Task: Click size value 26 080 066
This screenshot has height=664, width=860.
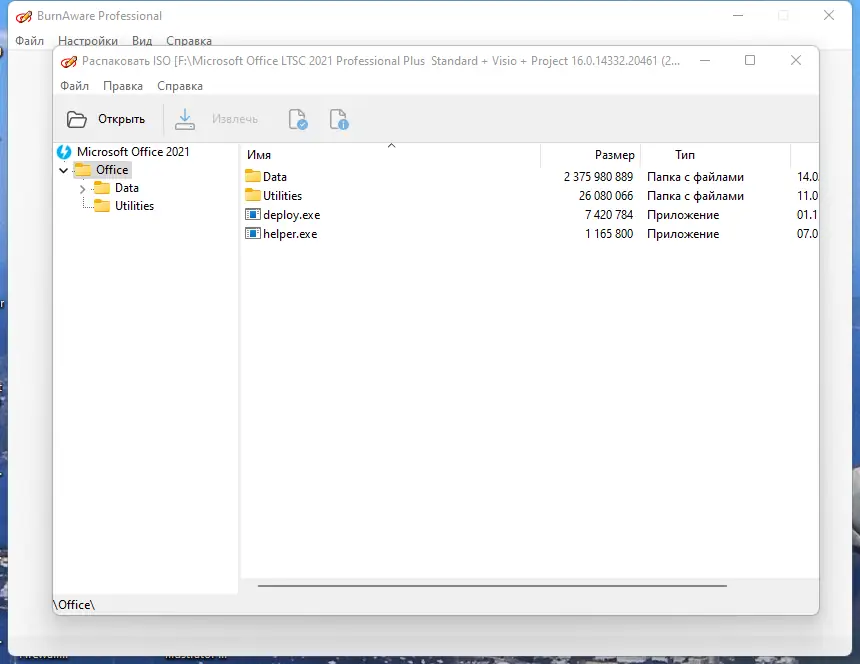Action: (606, 196)
